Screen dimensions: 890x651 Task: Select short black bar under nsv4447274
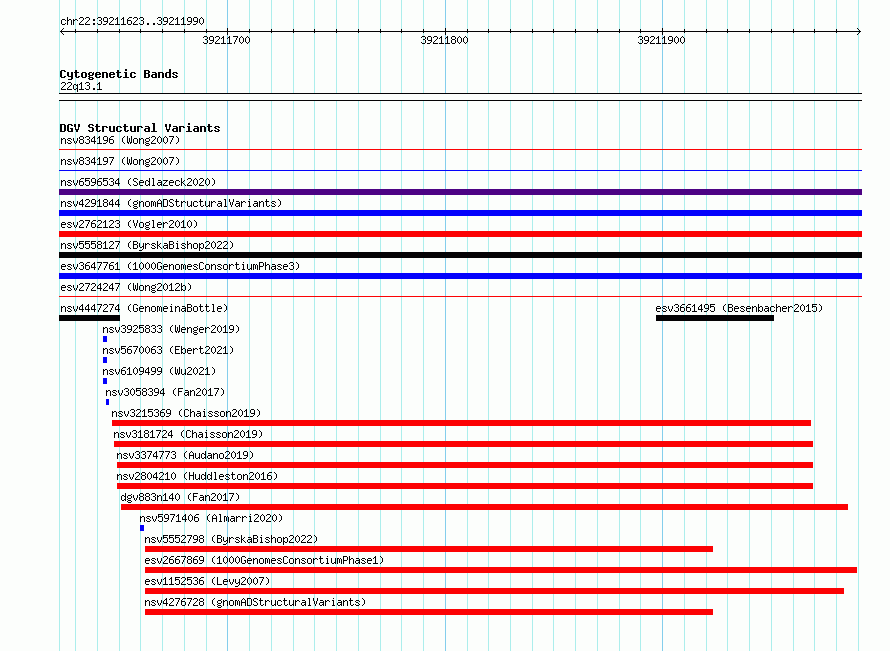click(89, 318)
